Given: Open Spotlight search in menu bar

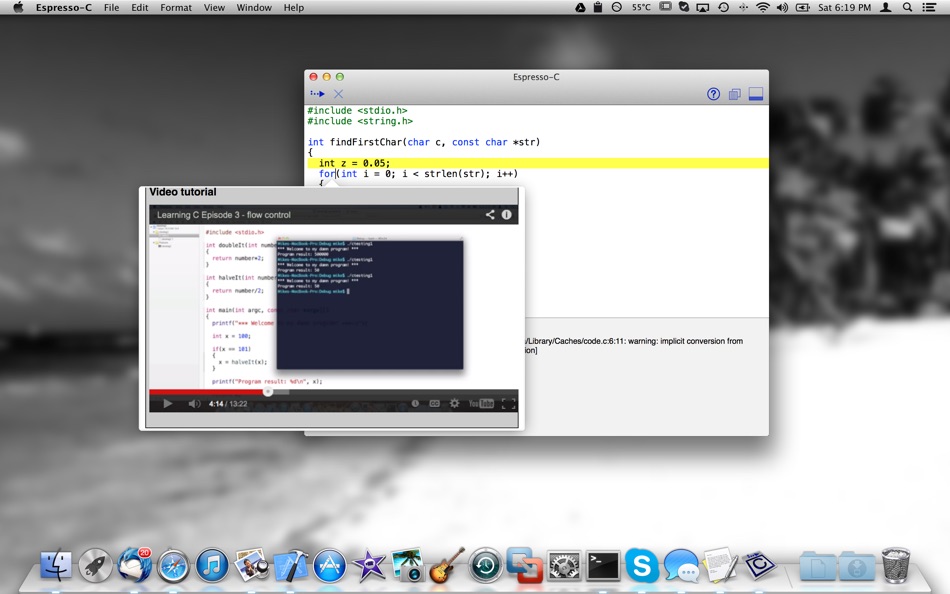Looking at the screenshot, I should click(x=907, y=7).
